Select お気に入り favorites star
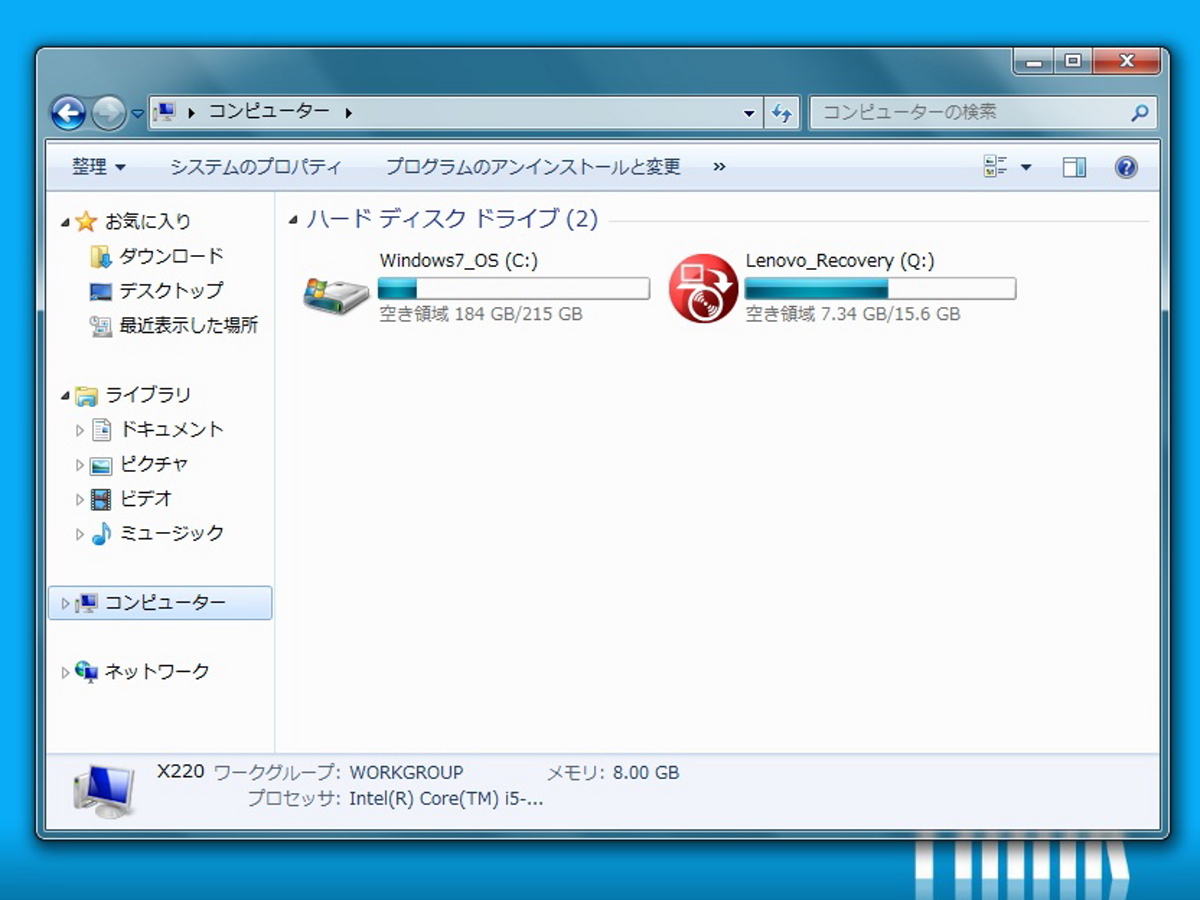The image size is (1200, 900). click(86, 221)
